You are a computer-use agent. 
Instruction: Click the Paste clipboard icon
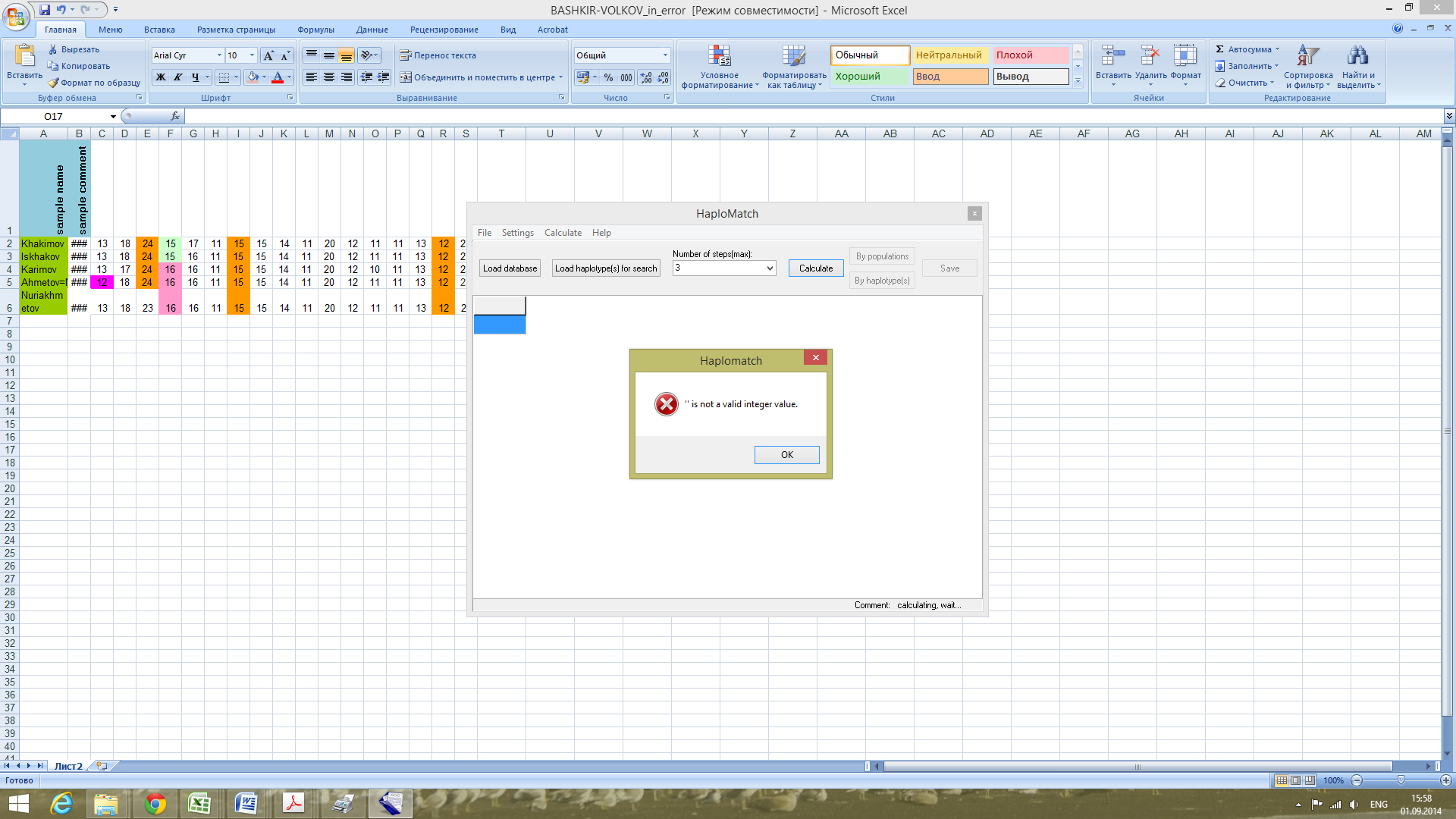click(x=25, y=56)
